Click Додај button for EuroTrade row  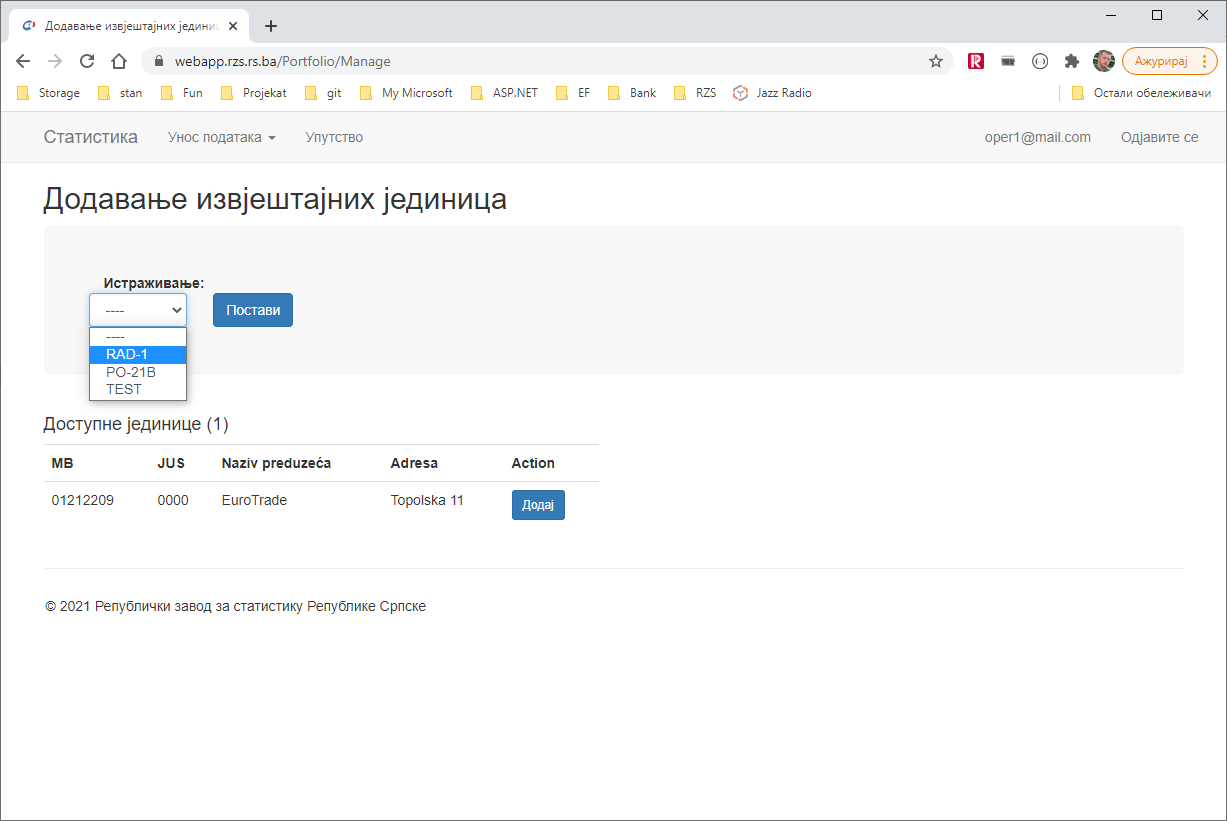[x=538, y=505]
